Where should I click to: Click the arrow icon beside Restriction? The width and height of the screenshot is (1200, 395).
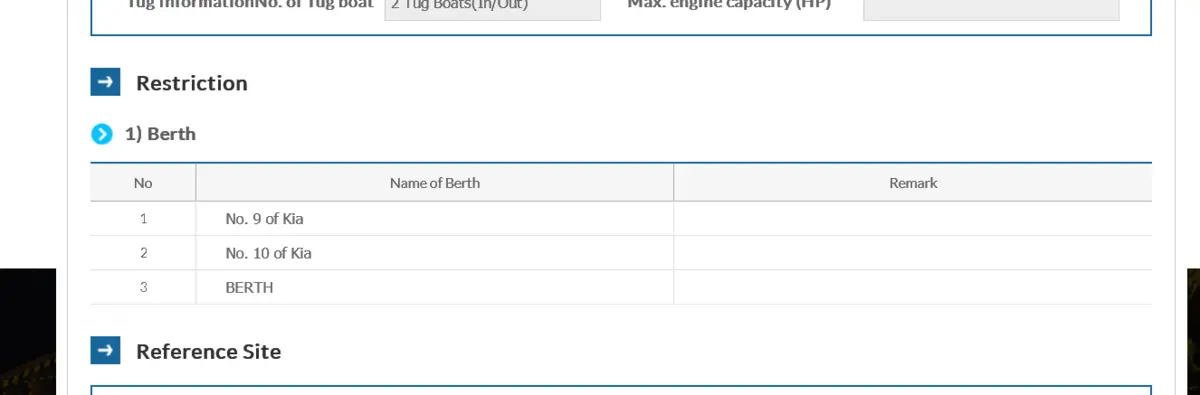(x=105, y=83)
